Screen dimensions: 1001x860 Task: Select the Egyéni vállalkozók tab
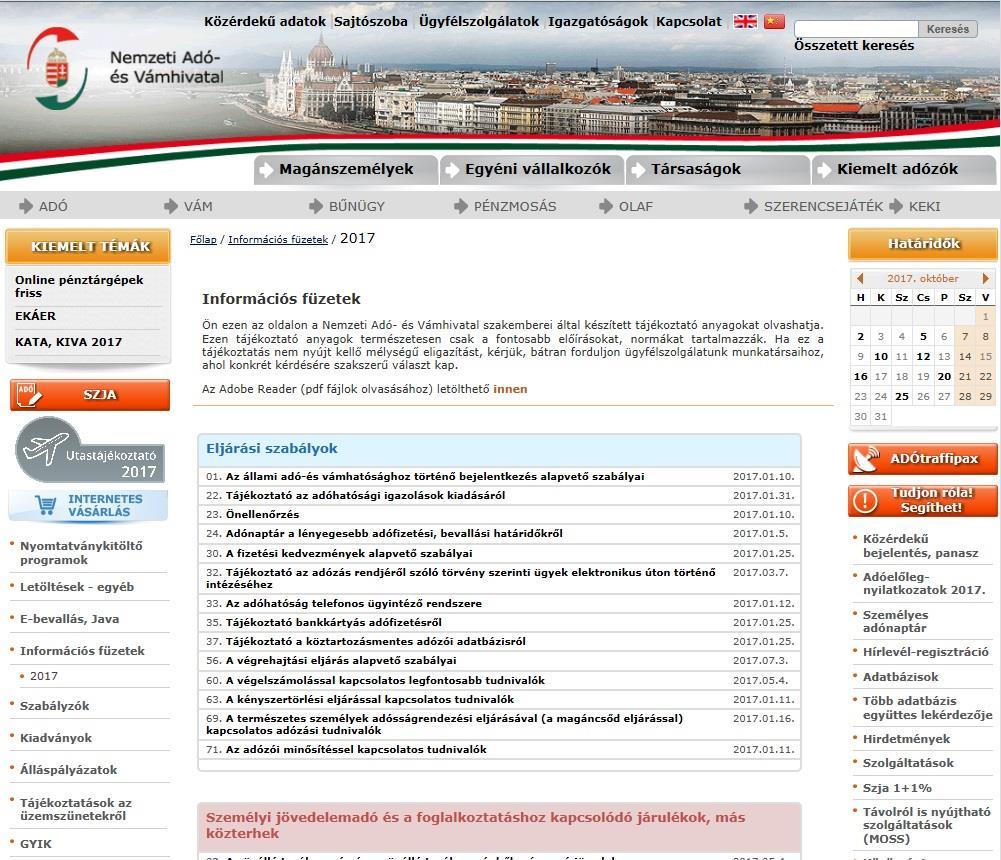coord(532,170)
